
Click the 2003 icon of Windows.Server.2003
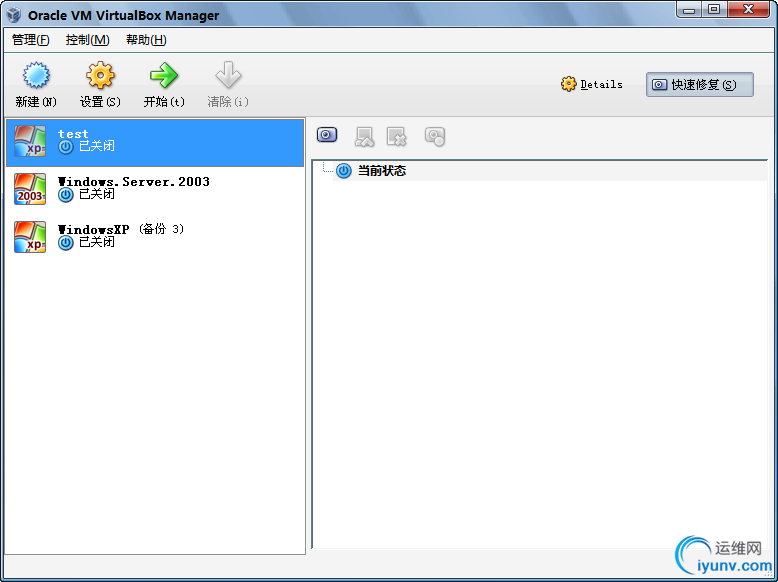pyautogui.click(x=30, y=189)
